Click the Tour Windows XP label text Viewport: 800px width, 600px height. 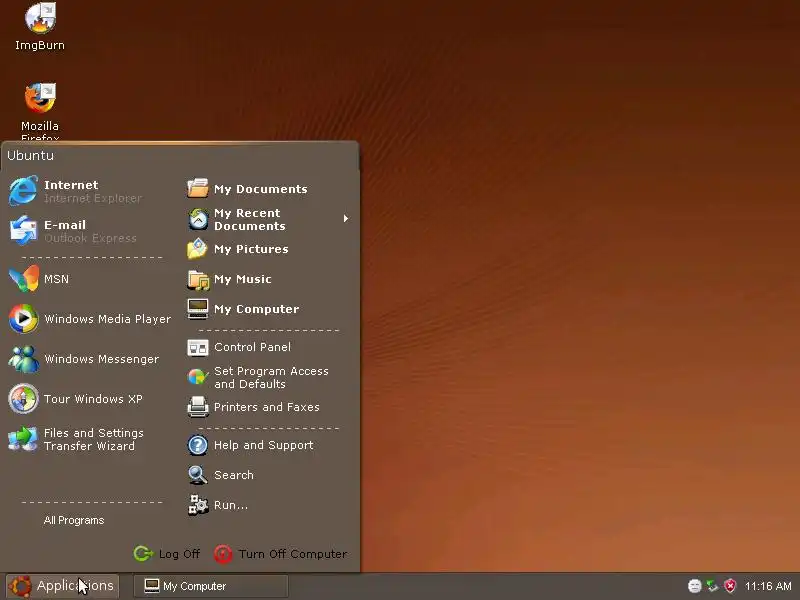click(93, 399)
